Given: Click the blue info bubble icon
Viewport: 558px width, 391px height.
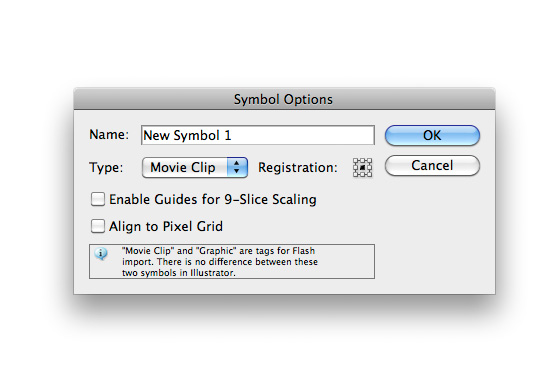Looking at the screenshot, I should (101, 254).
